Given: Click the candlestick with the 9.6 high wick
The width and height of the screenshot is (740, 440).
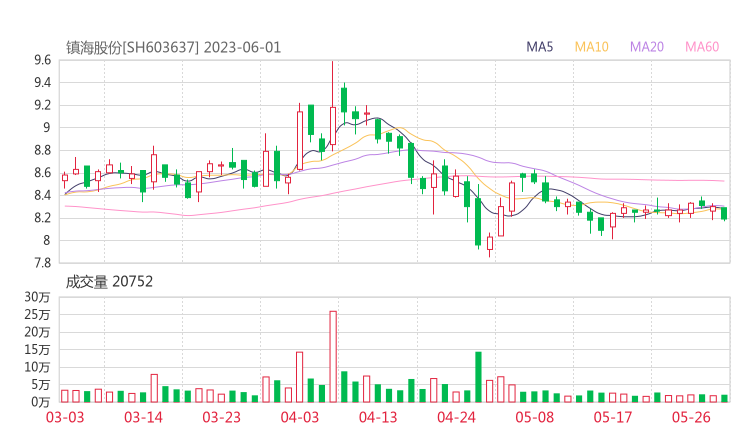Looking at the screenshot, I should tap(333, 106).
